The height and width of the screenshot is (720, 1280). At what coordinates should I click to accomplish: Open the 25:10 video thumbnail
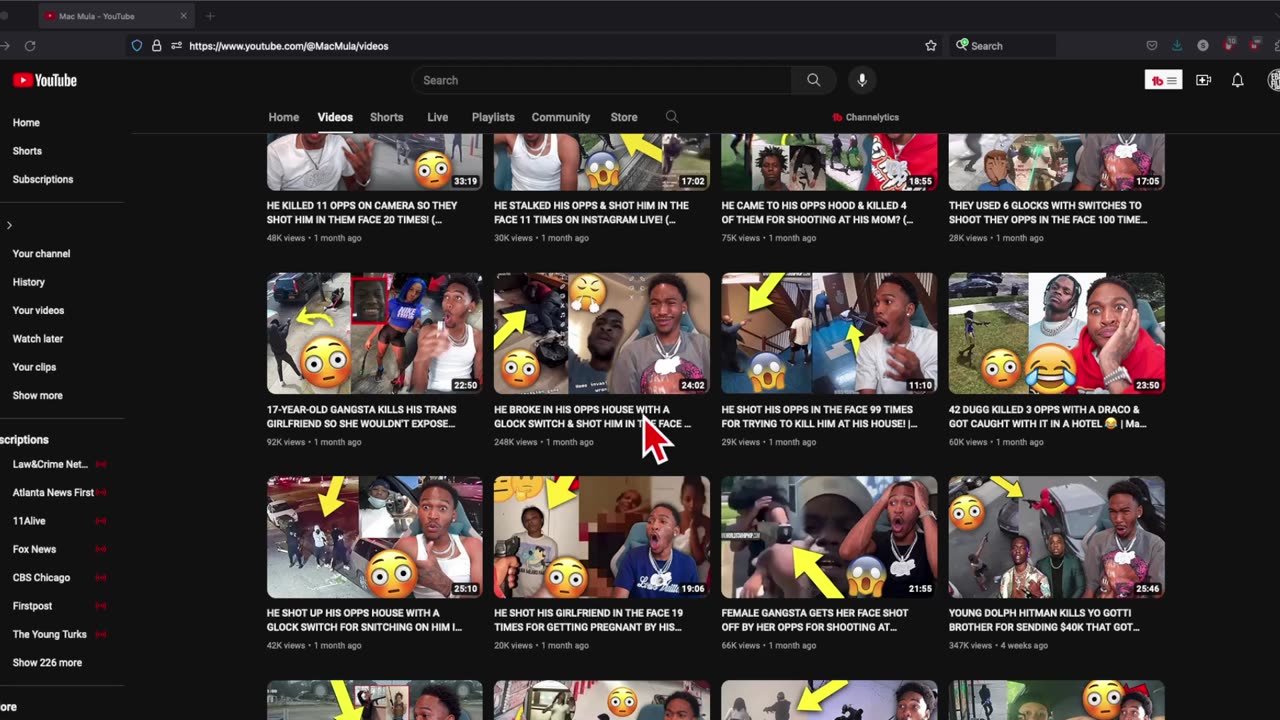(x=374, y=537)
